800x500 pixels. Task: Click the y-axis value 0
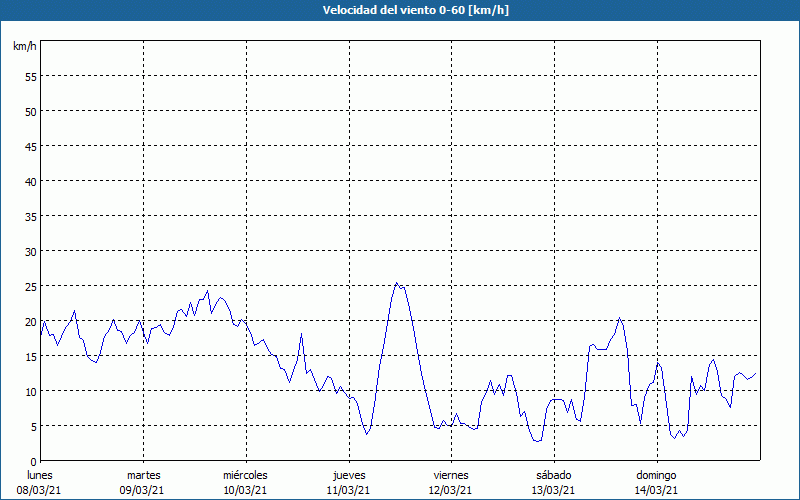point(34,461)
